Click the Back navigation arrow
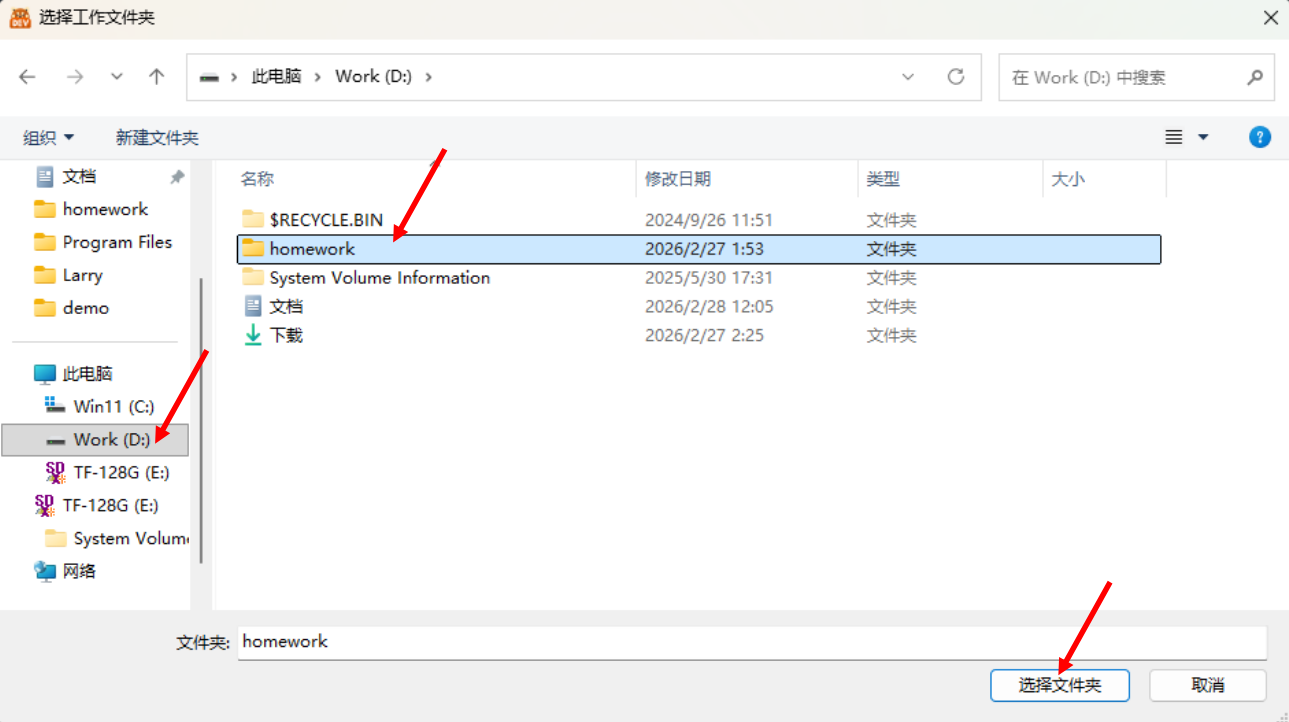This screenshot has width=1289, height=722. click(27, 77)
